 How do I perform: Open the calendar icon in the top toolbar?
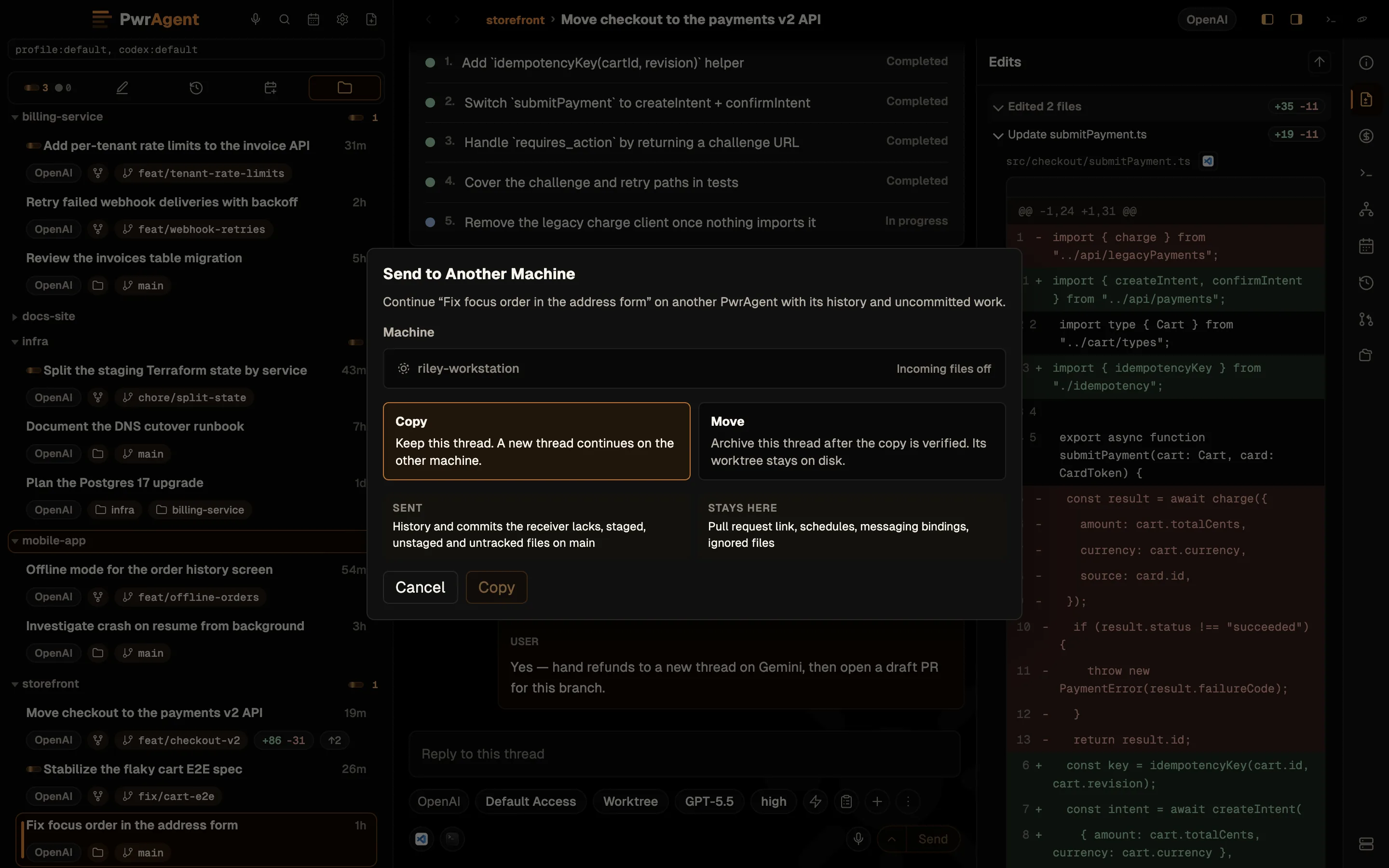313,19
